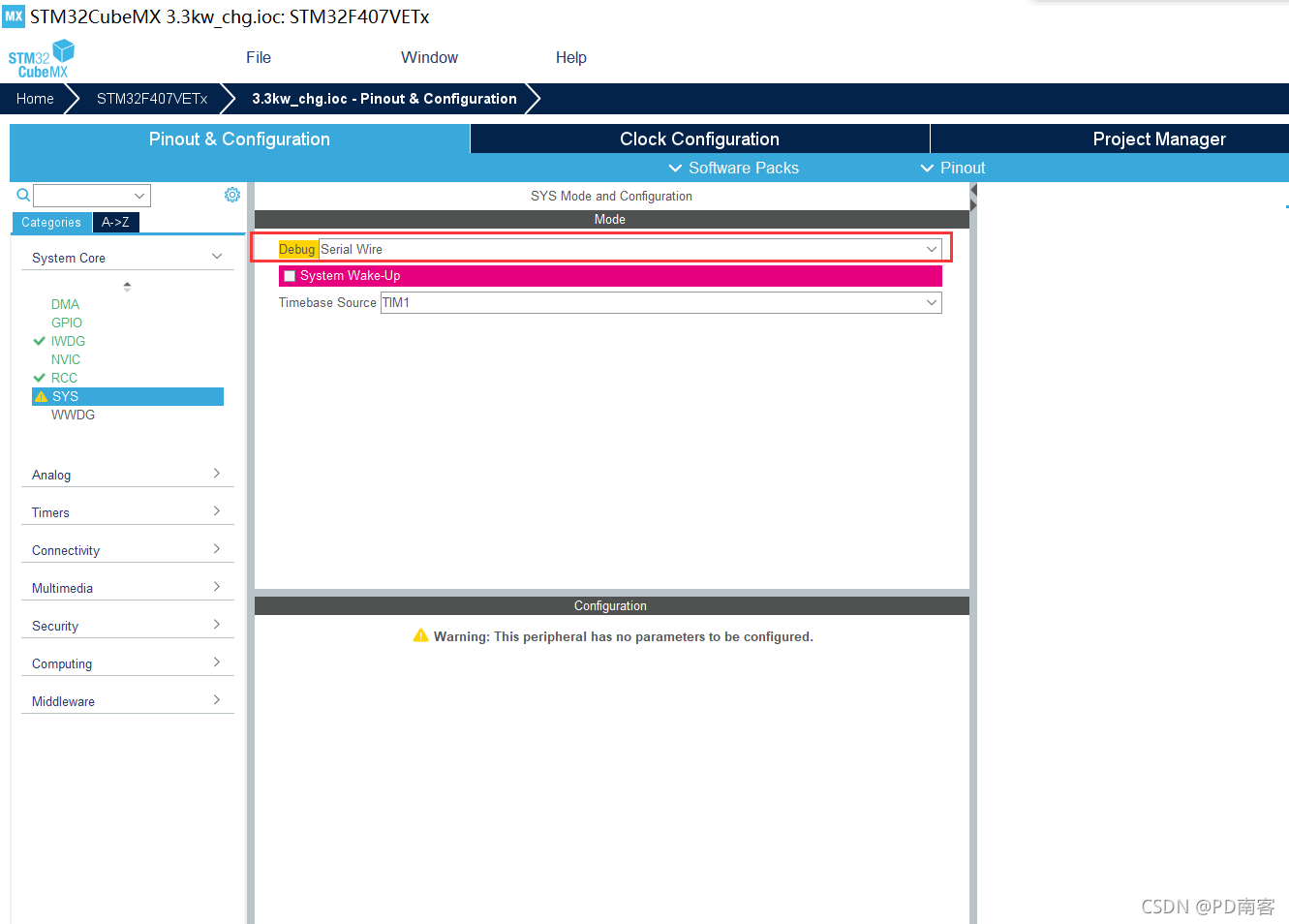
Task: Expand the Middleware category
Action: [x=127, y=701]
